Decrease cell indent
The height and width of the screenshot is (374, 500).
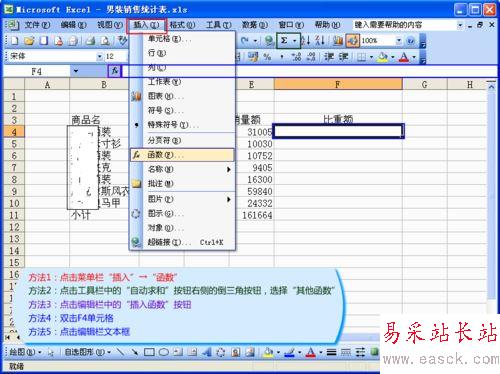(x=329, y=57)
